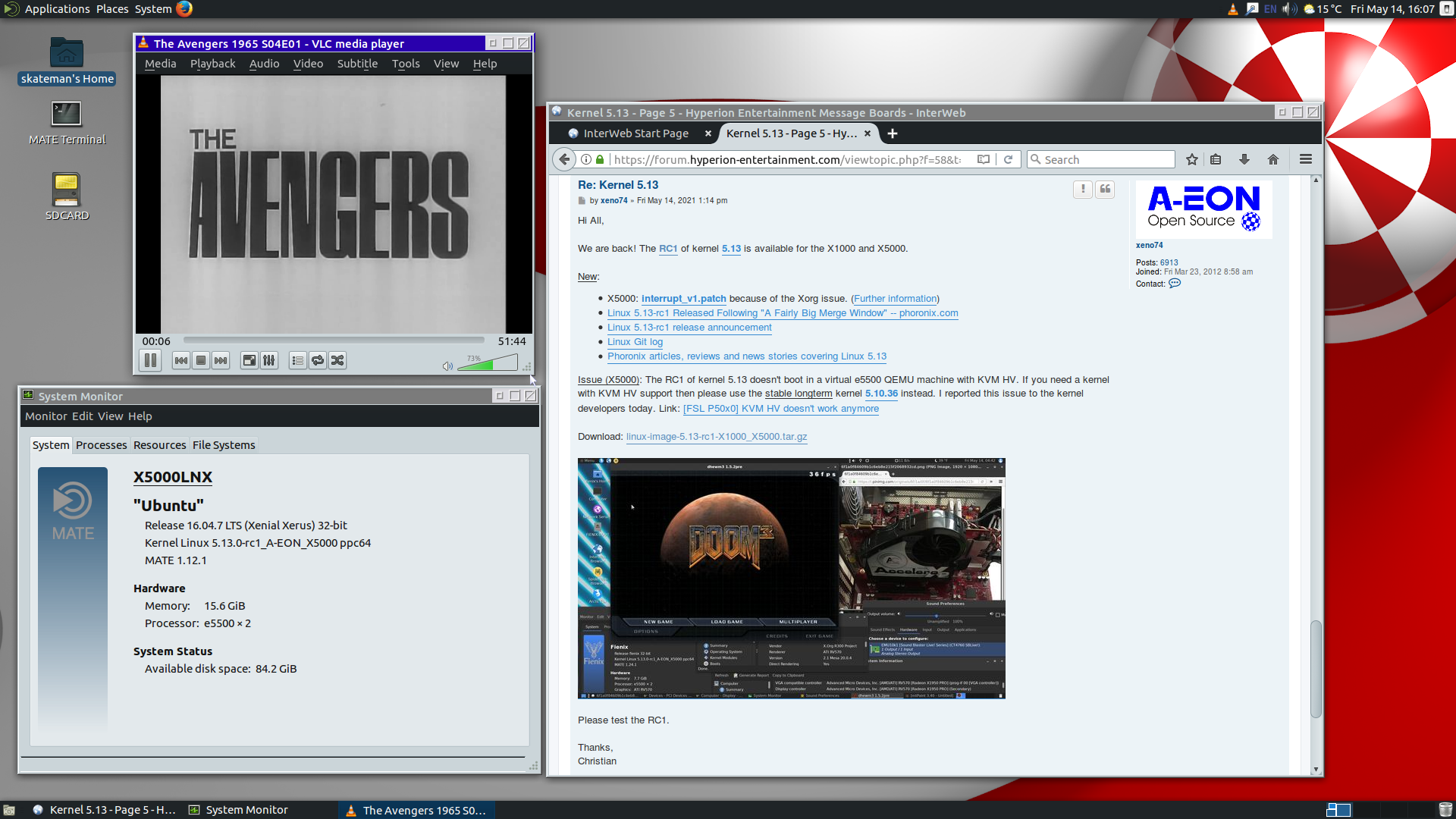Open VLC Media menu
This screenshot has width=1456, height=819.
(160, 64)
